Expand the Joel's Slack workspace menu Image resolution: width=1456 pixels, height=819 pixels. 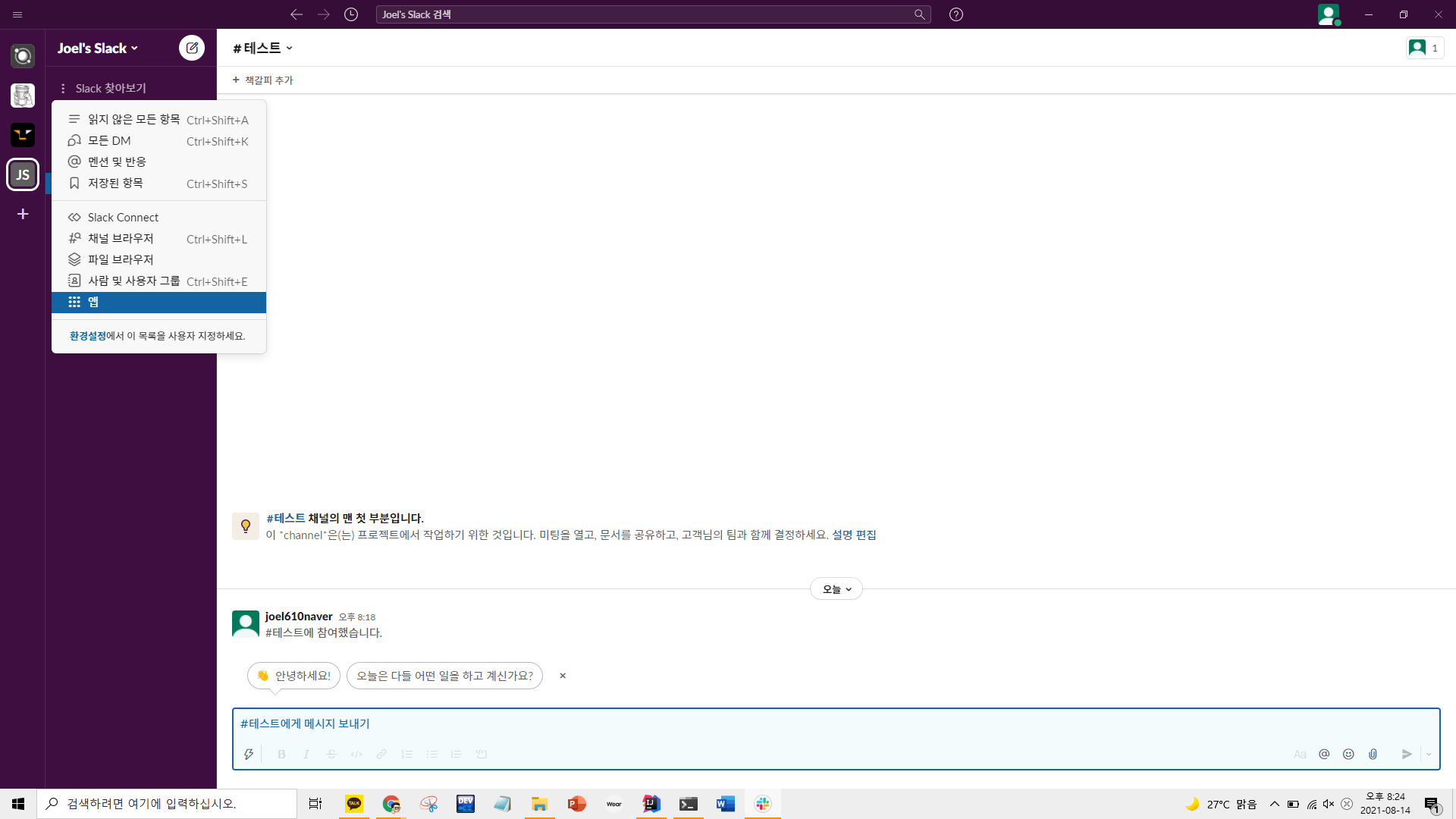98,48
